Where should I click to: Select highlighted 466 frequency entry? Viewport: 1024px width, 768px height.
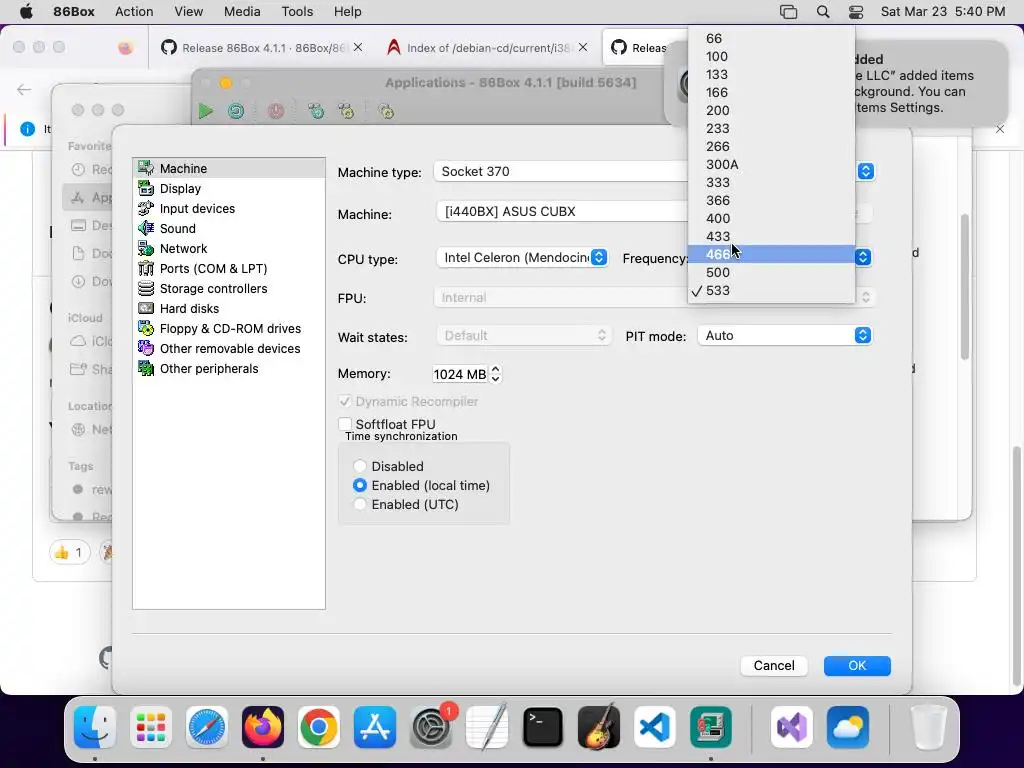coord(771,255)
